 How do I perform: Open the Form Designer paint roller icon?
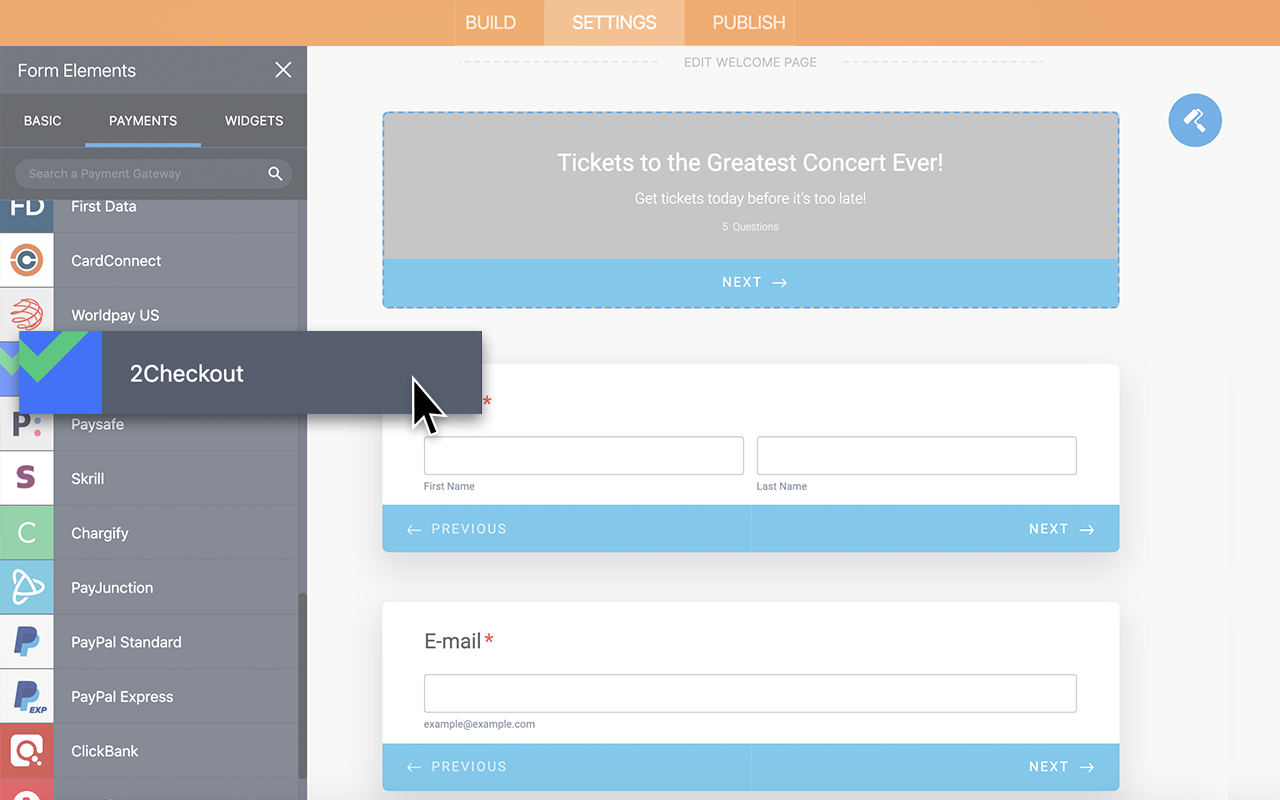point(1195,120)
